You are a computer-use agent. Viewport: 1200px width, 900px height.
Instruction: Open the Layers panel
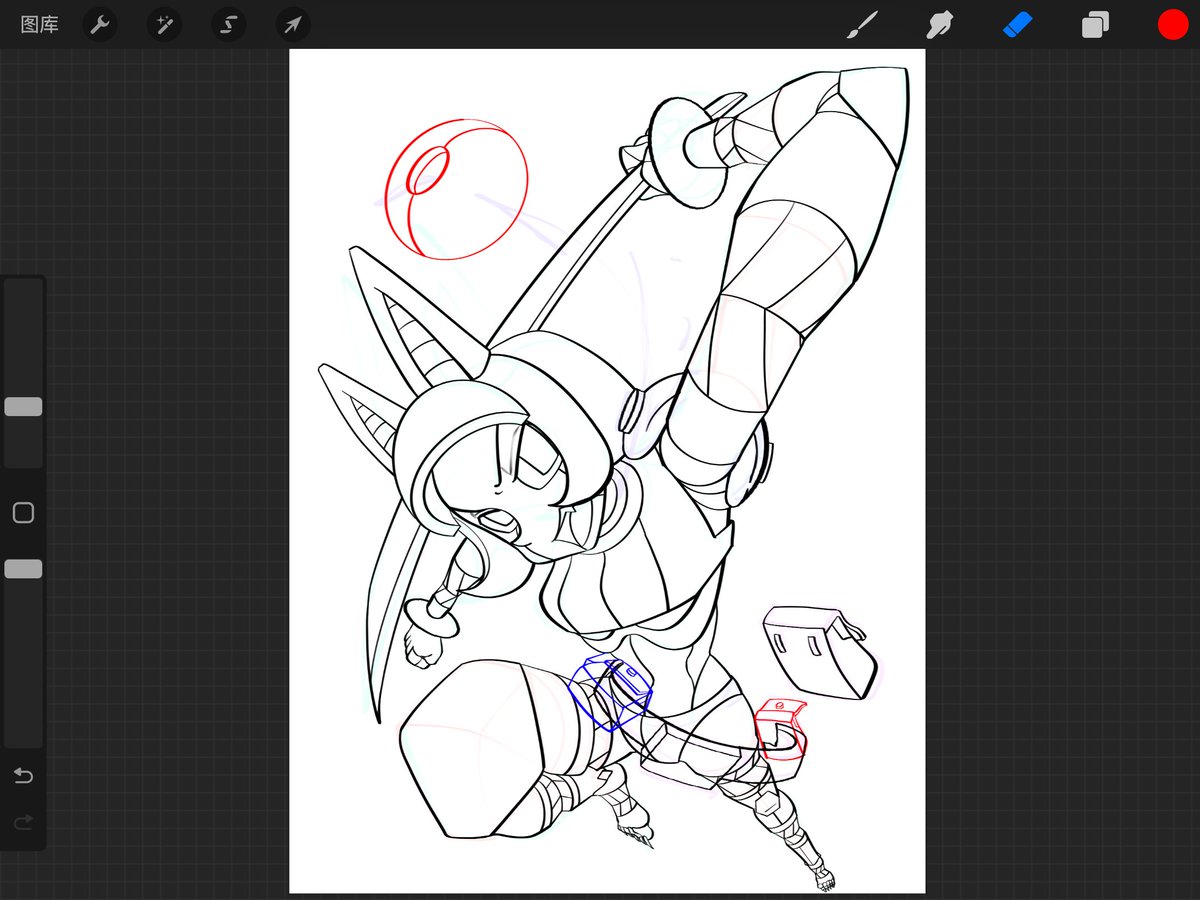[x=1095, y=25]
